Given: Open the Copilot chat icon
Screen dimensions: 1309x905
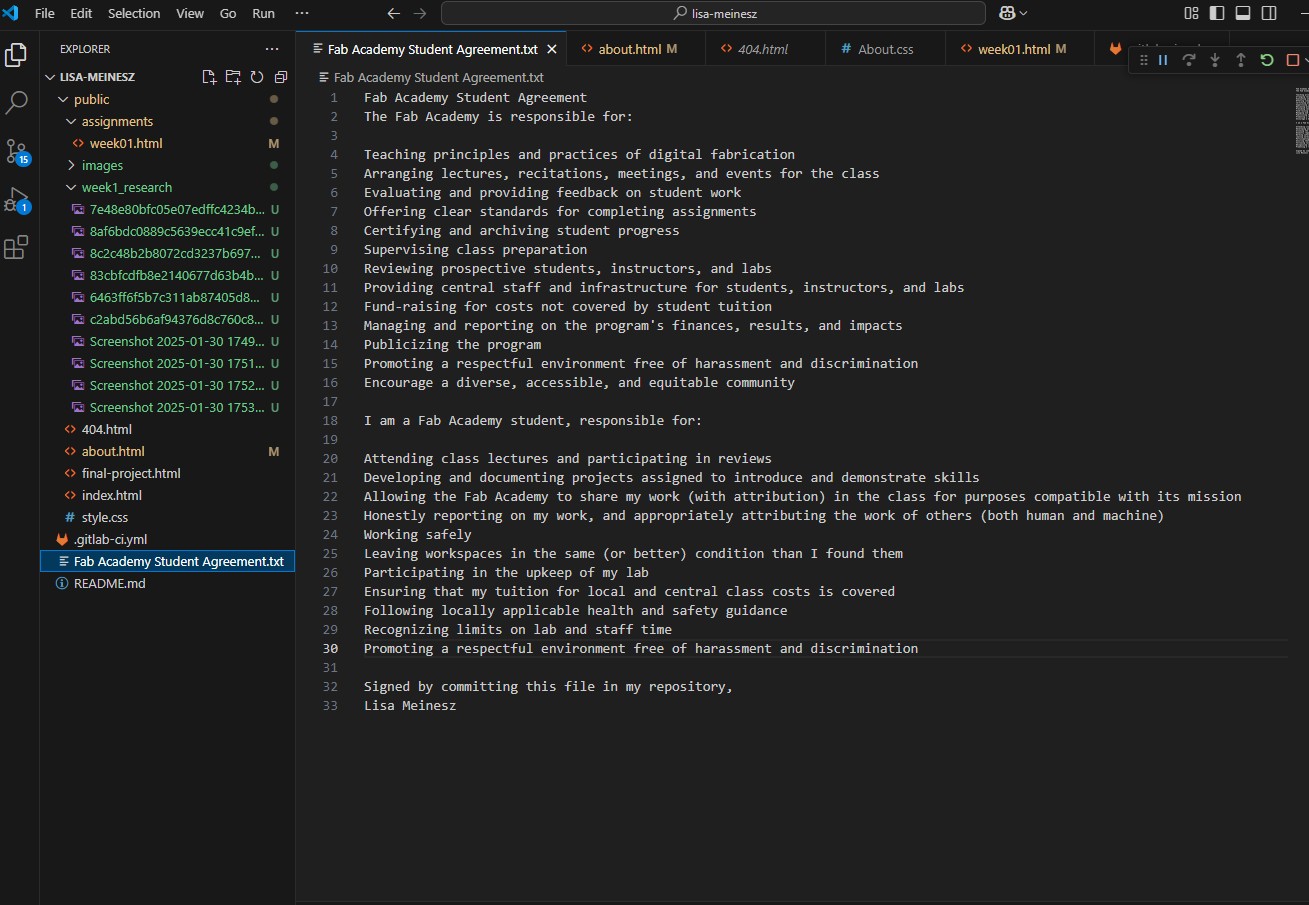Looking at the screenshot, I should coord(1005,14).
